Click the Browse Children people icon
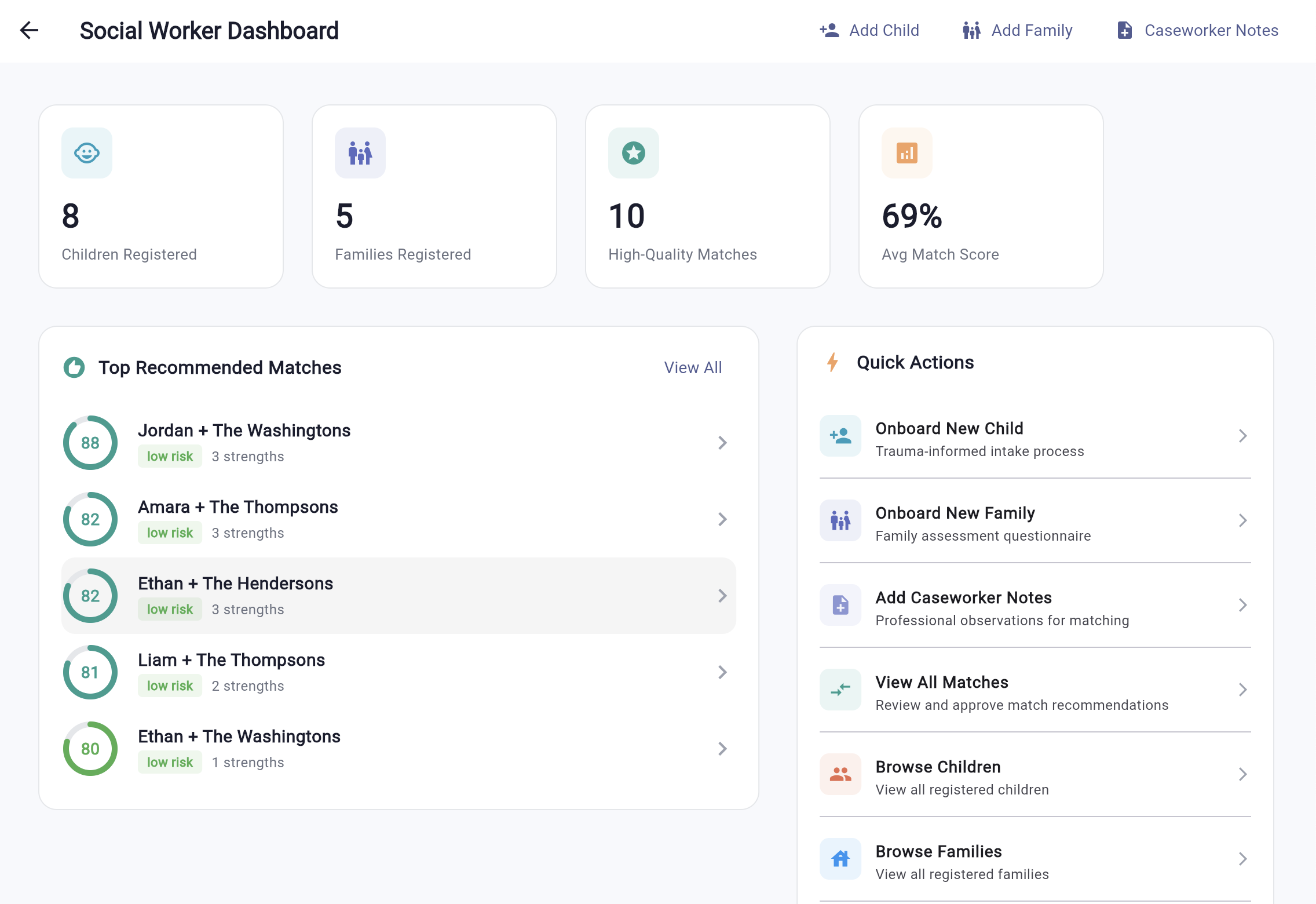The image size is (1316, 904). point(840,774)
